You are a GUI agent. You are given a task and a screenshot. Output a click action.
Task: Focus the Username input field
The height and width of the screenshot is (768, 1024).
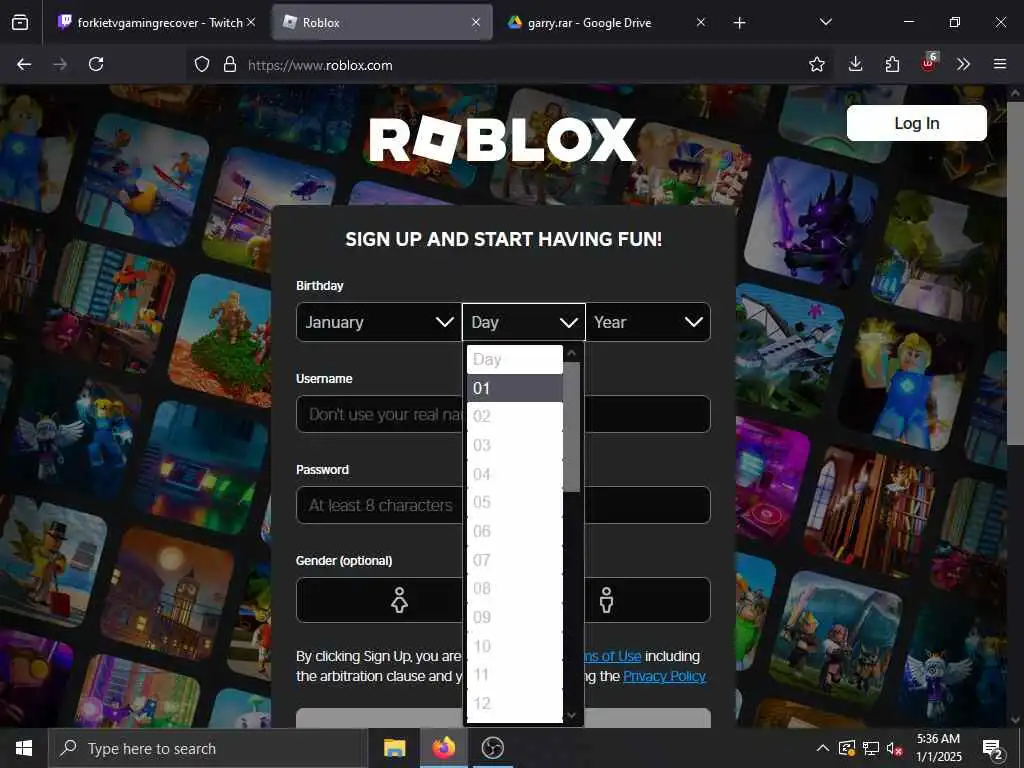(x=503, y=414)
